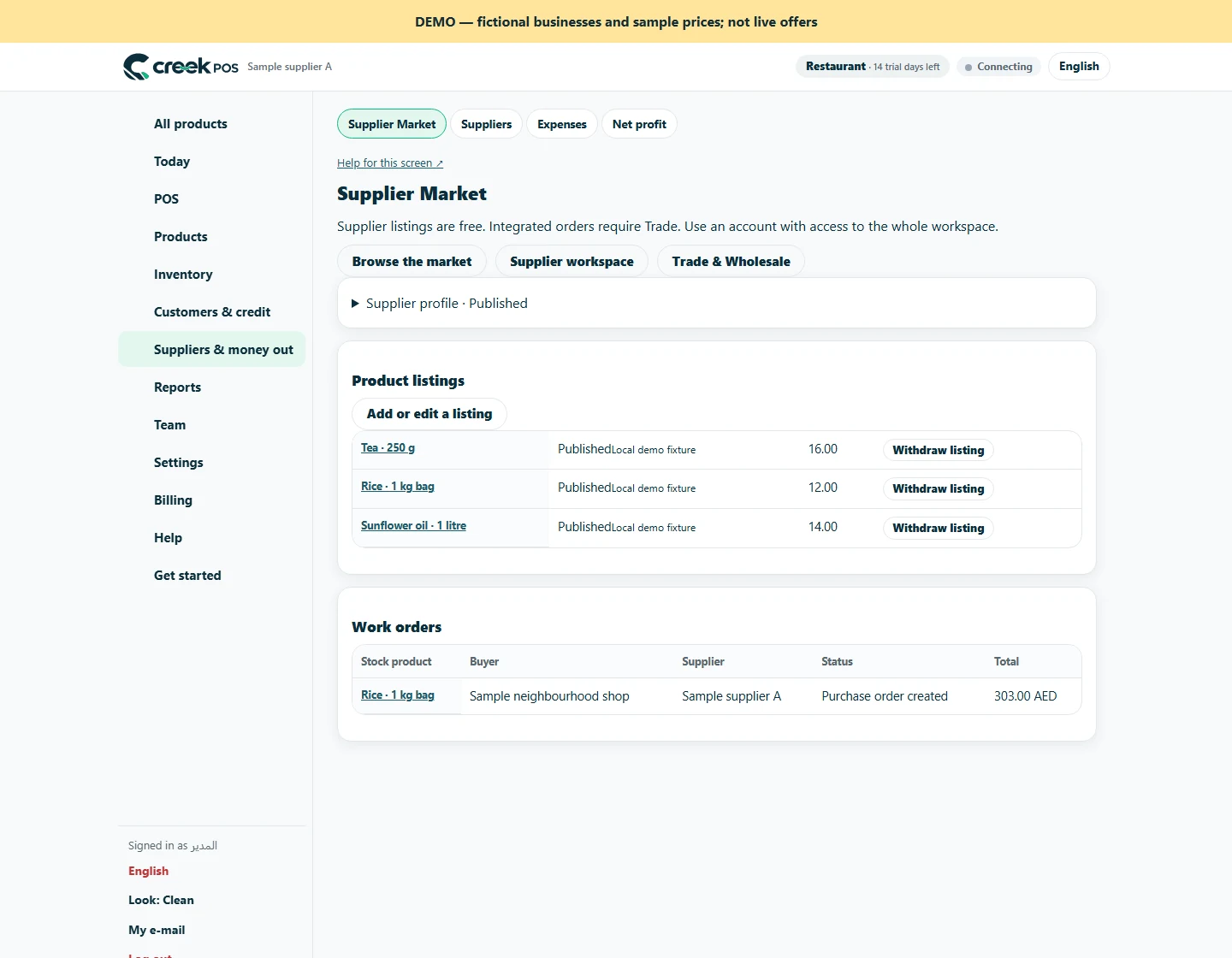Screen dimensions: 1232x958
Task: Click the Creek POS logo
Action: [181, 67]
